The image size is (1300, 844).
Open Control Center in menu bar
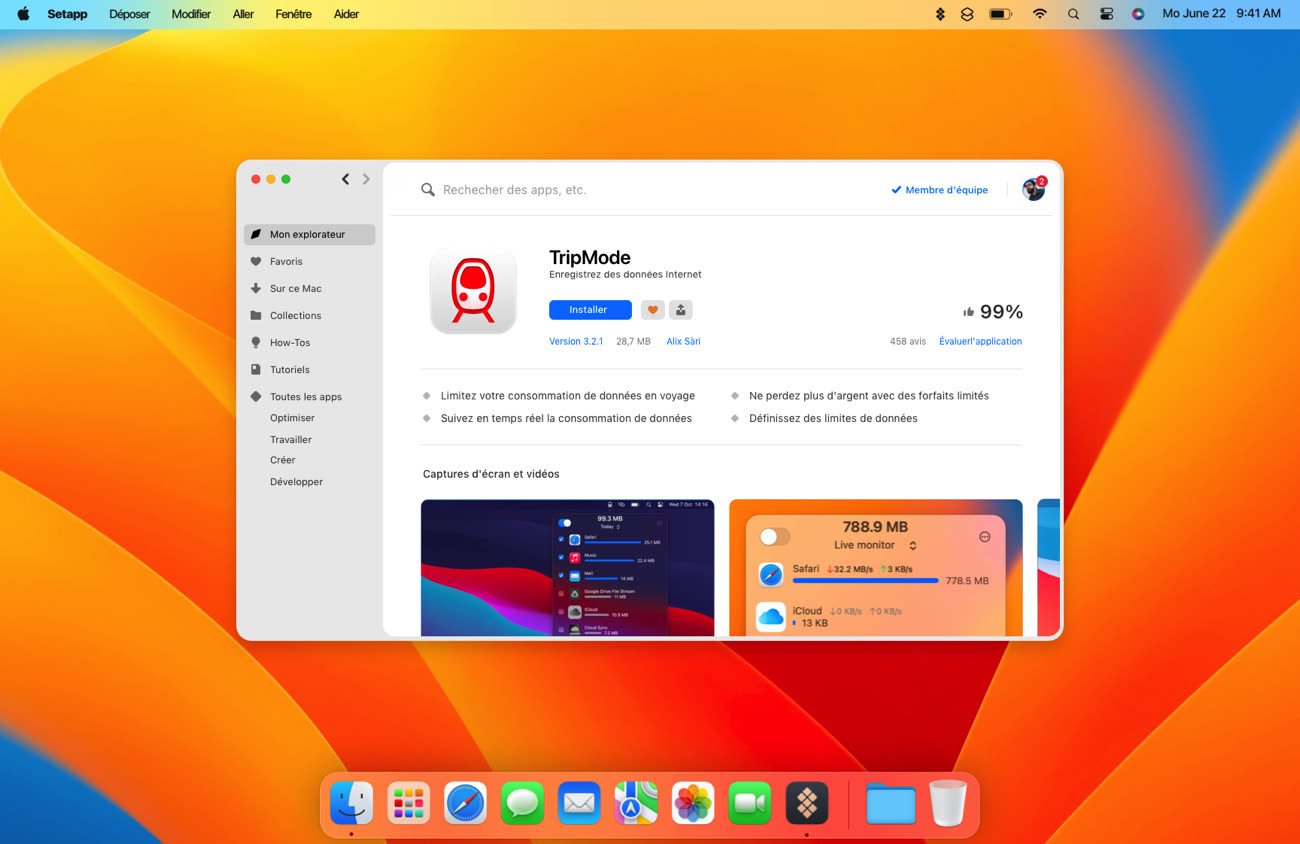pyautogui.click(x=1106, y=14)
